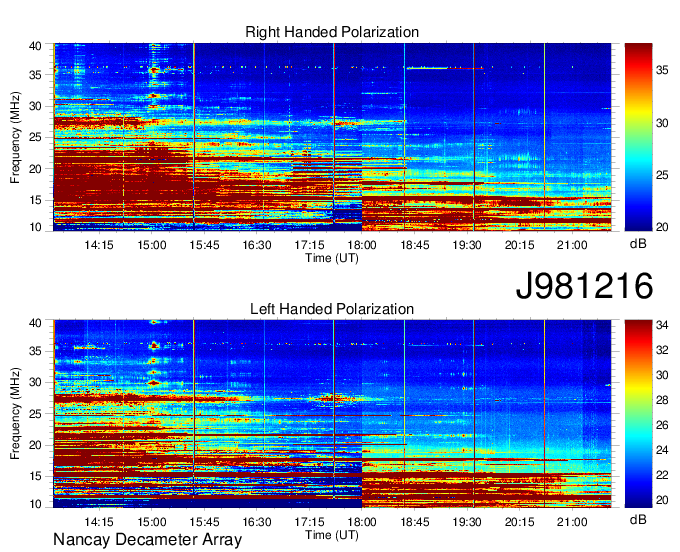Click the 21:00 tick label on upper plot
The height and width of the screenshot is (552, 680).
coord(572,245)
